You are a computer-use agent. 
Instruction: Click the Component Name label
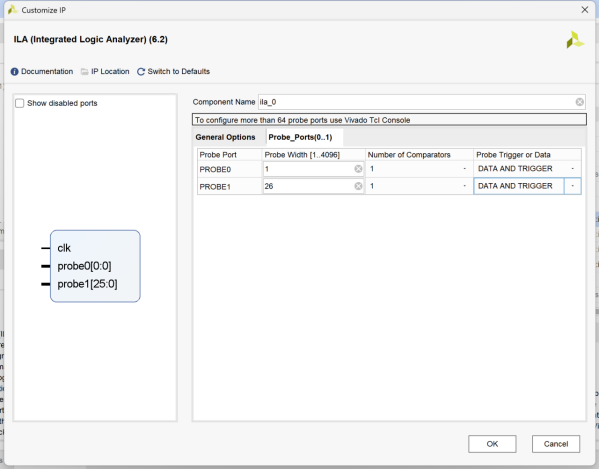pyautogui.click(x=224, y=102)
